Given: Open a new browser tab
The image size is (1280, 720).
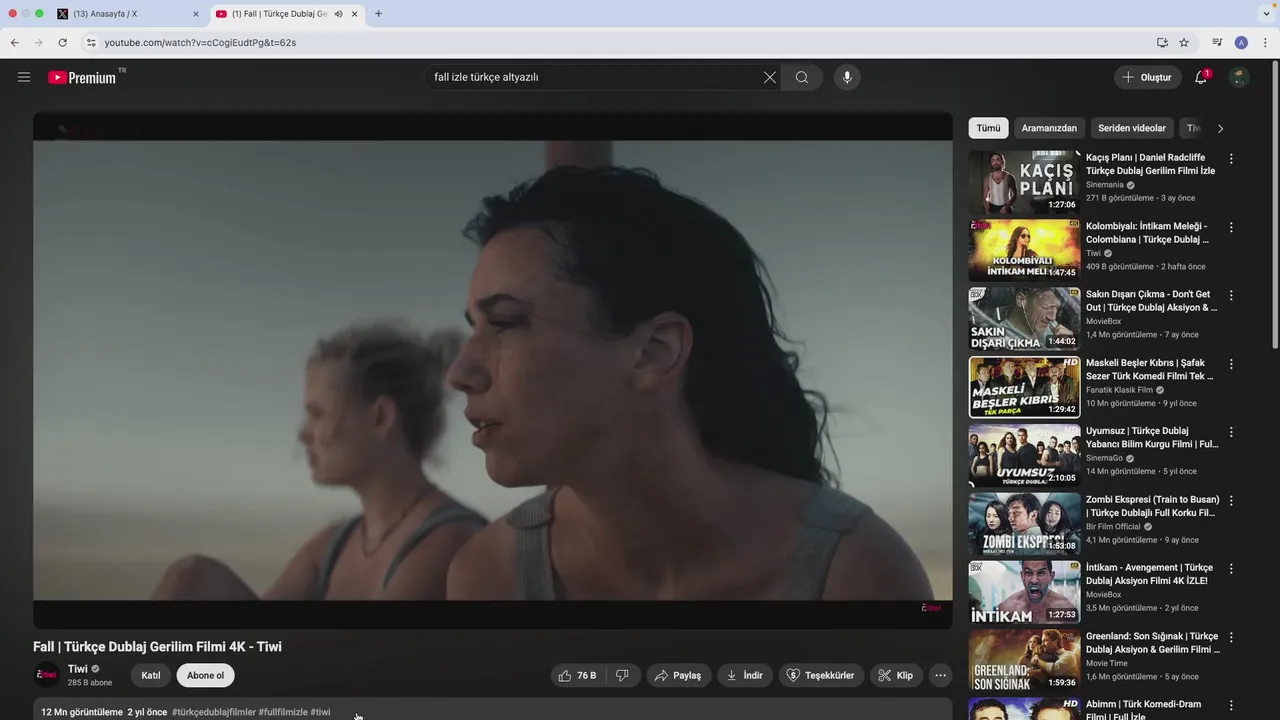Looking at the screenshot, I should click(378, 14).
